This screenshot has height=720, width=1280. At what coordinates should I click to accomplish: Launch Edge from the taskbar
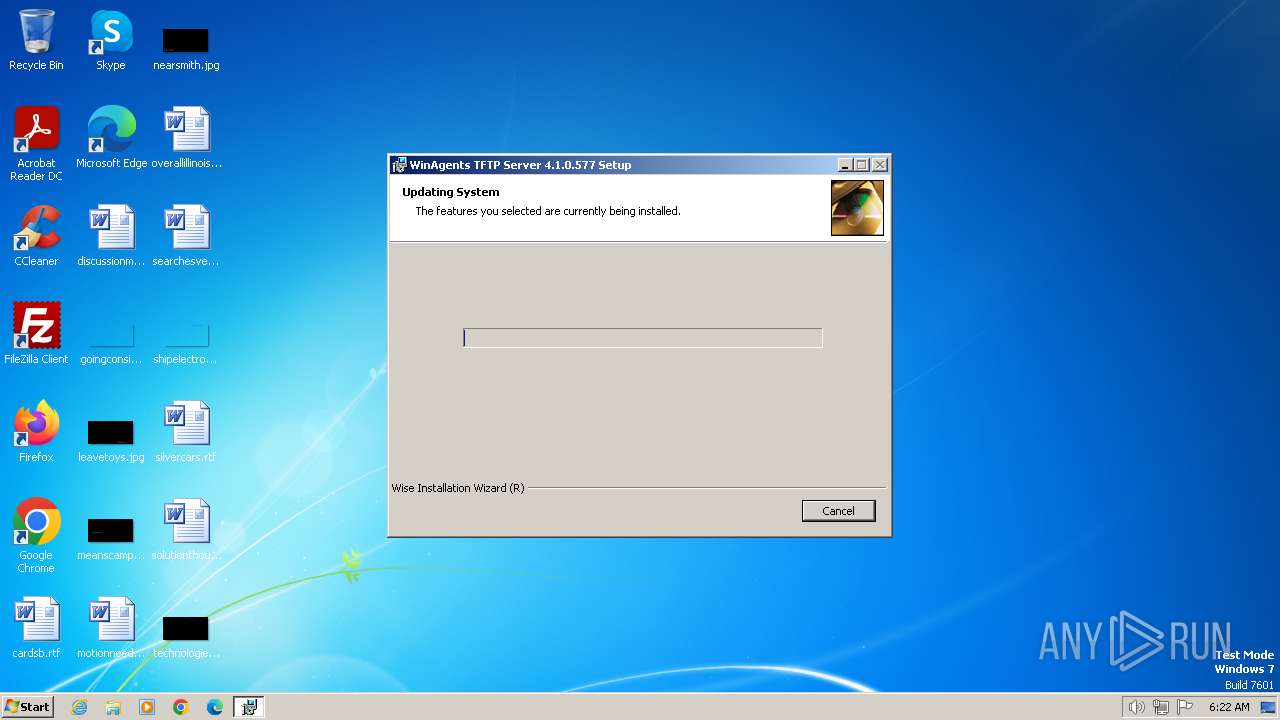click(215, 707)
